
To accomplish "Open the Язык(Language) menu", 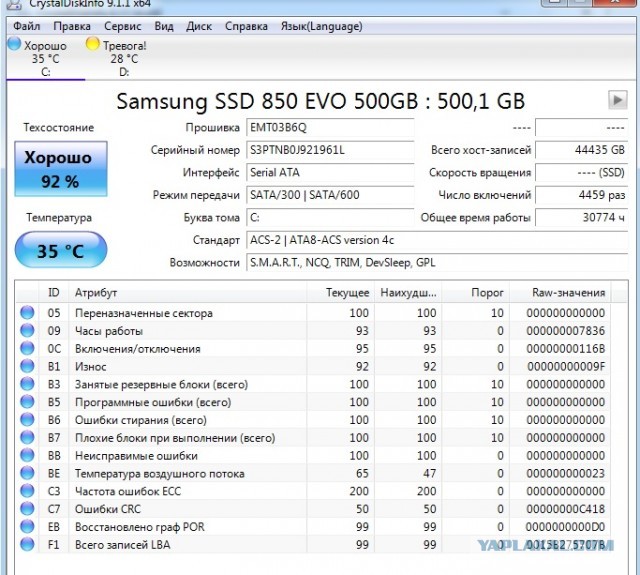I will 321,27.
